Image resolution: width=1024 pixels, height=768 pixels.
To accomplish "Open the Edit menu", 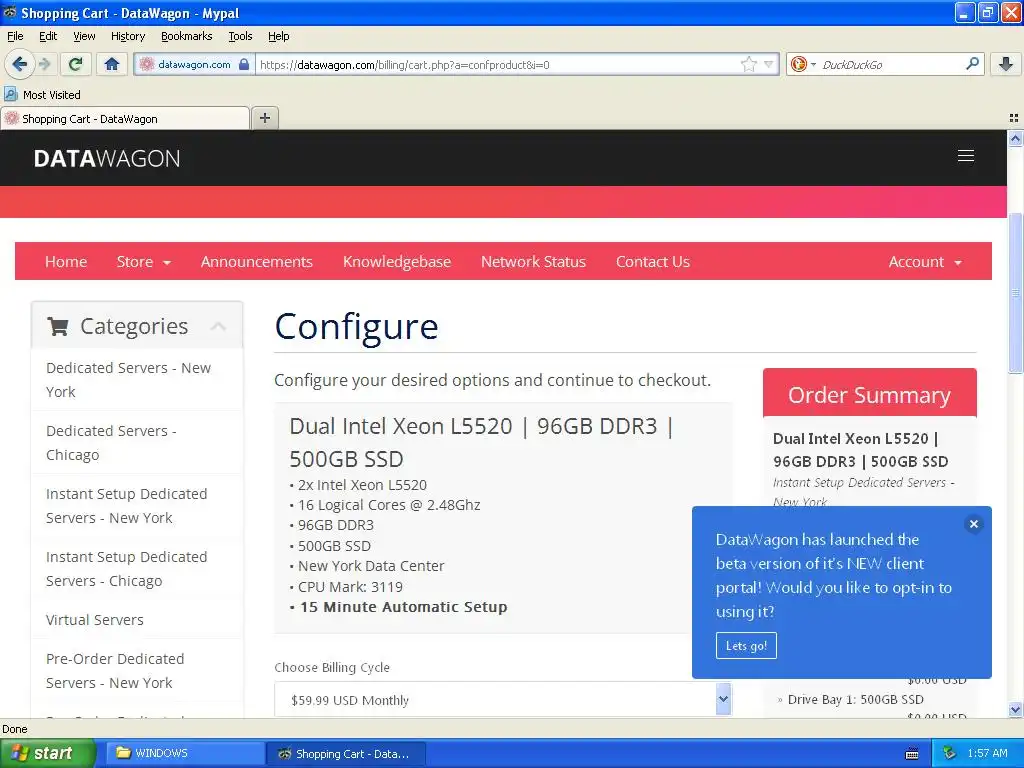I will (x=48, y=36).
